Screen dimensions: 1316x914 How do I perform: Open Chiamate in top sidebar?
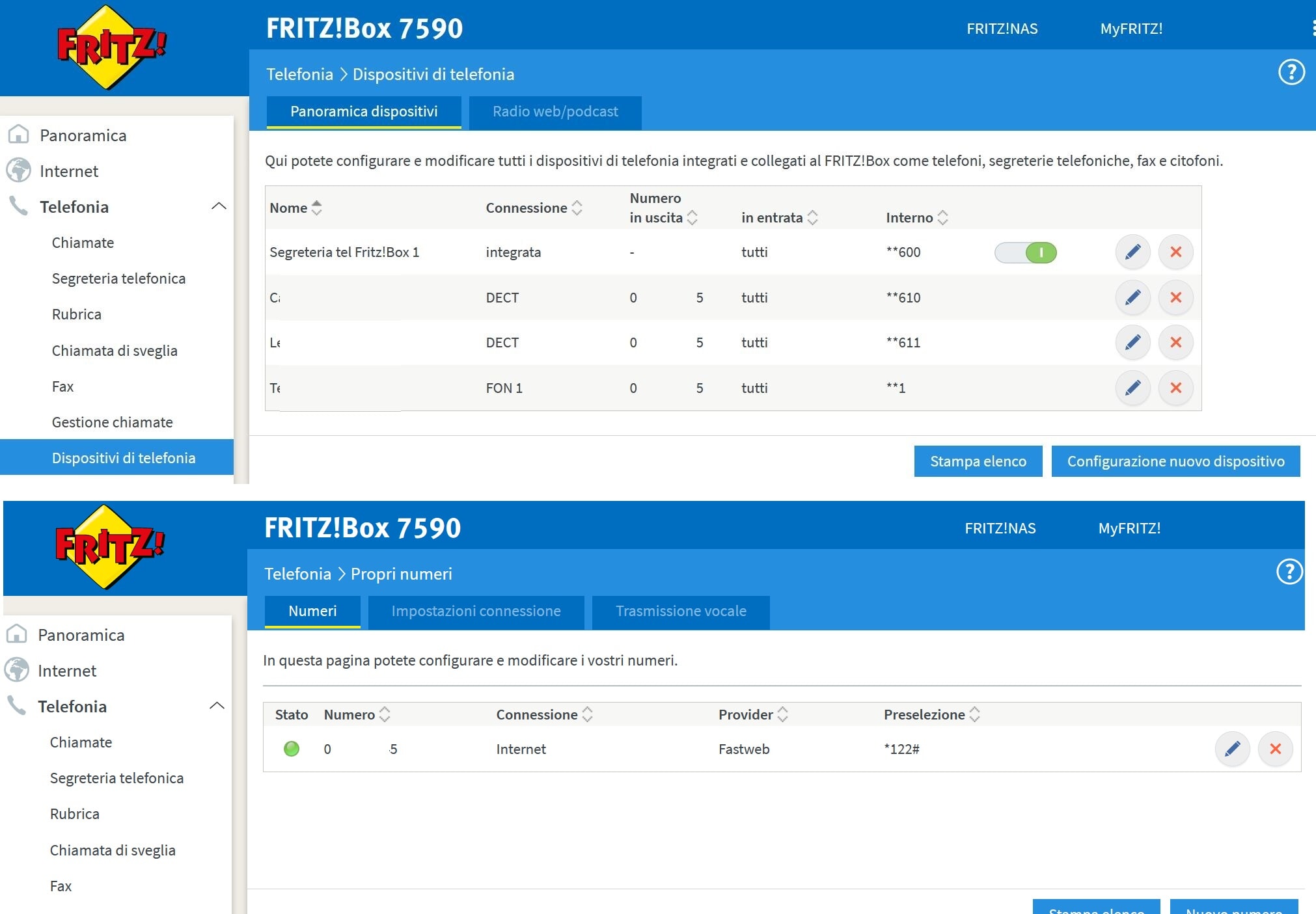point(83,243)
